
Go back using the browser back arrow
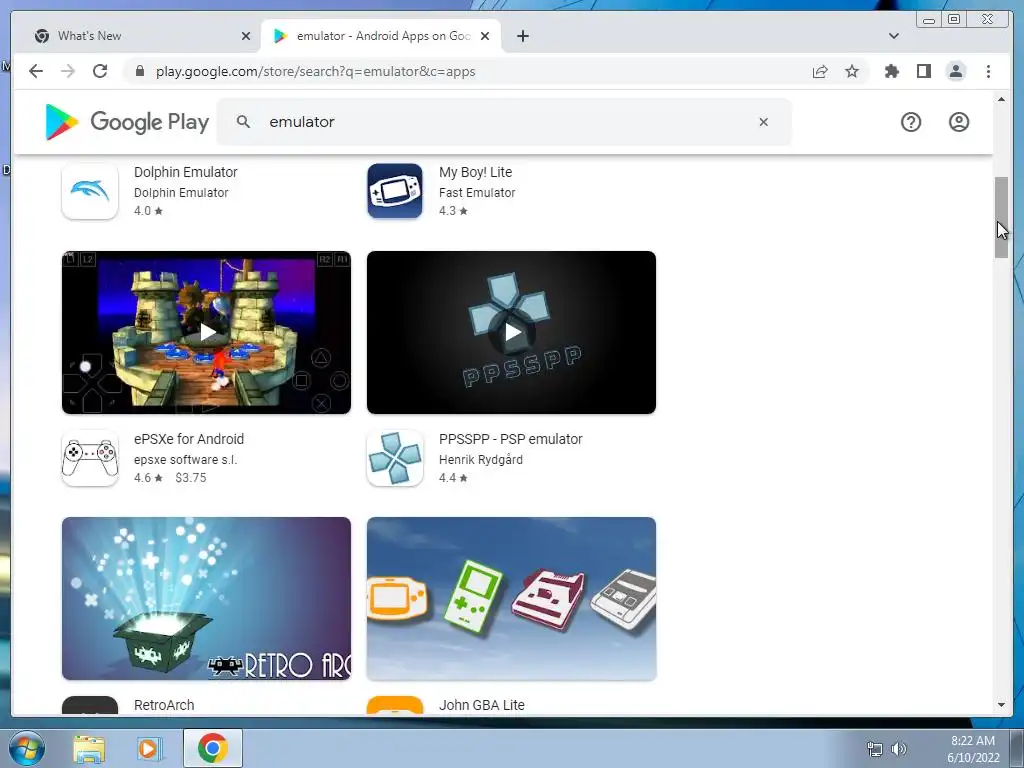tap(36, 71)
